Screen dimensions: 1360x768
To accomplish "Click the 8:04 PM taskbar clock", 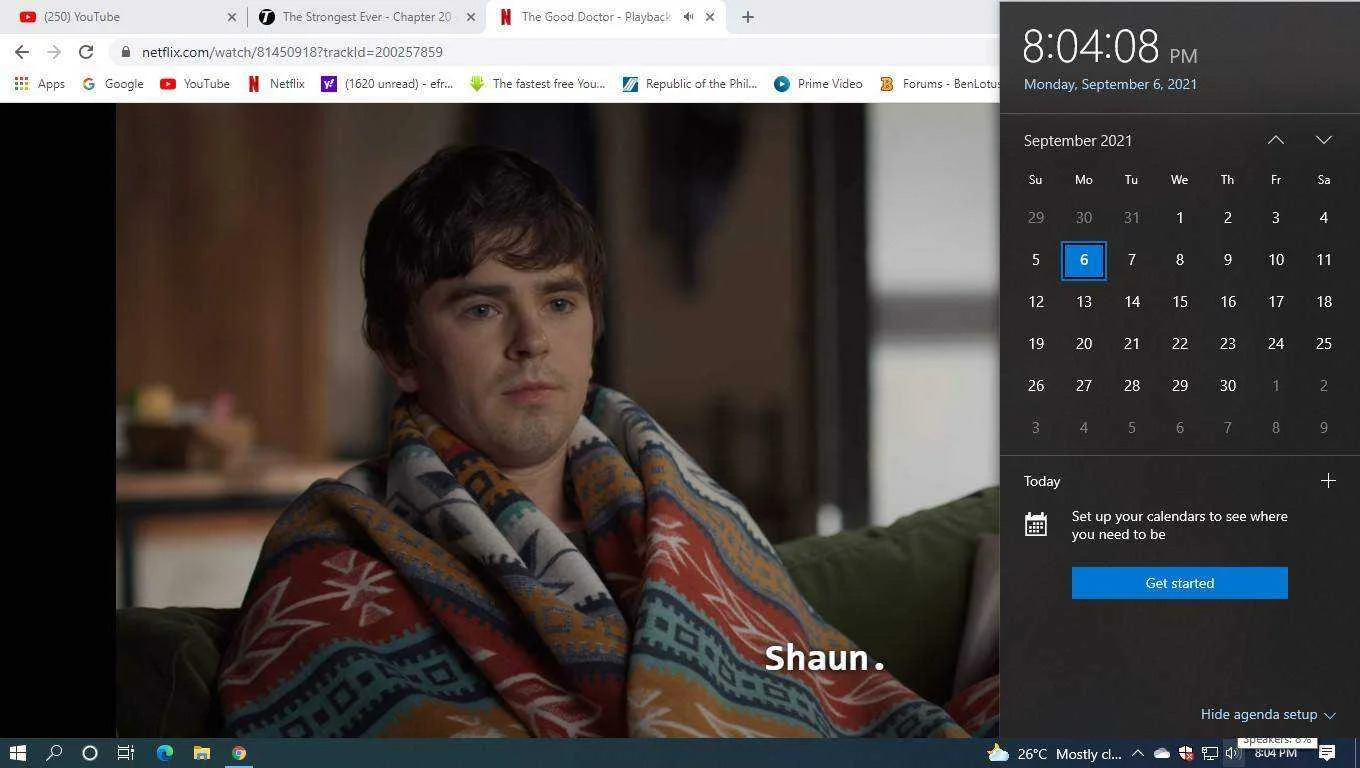I will pyautogui.click(x=1275, y=754).
